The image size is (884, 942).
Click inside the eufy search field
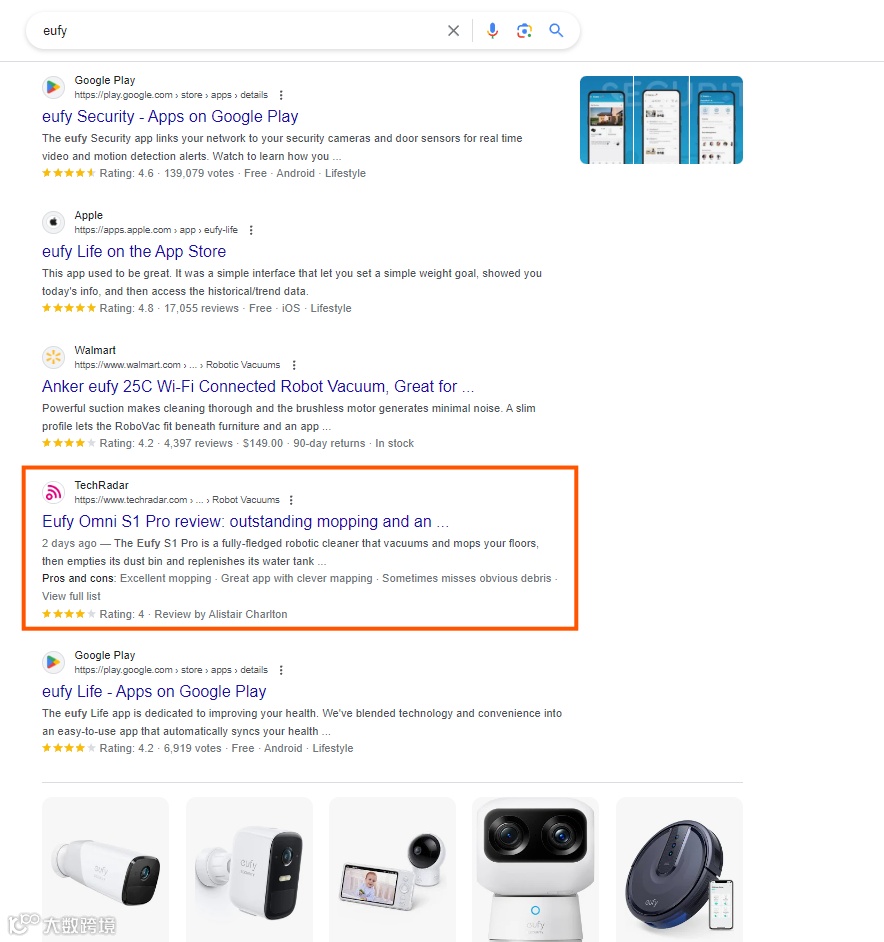[240, 31]
